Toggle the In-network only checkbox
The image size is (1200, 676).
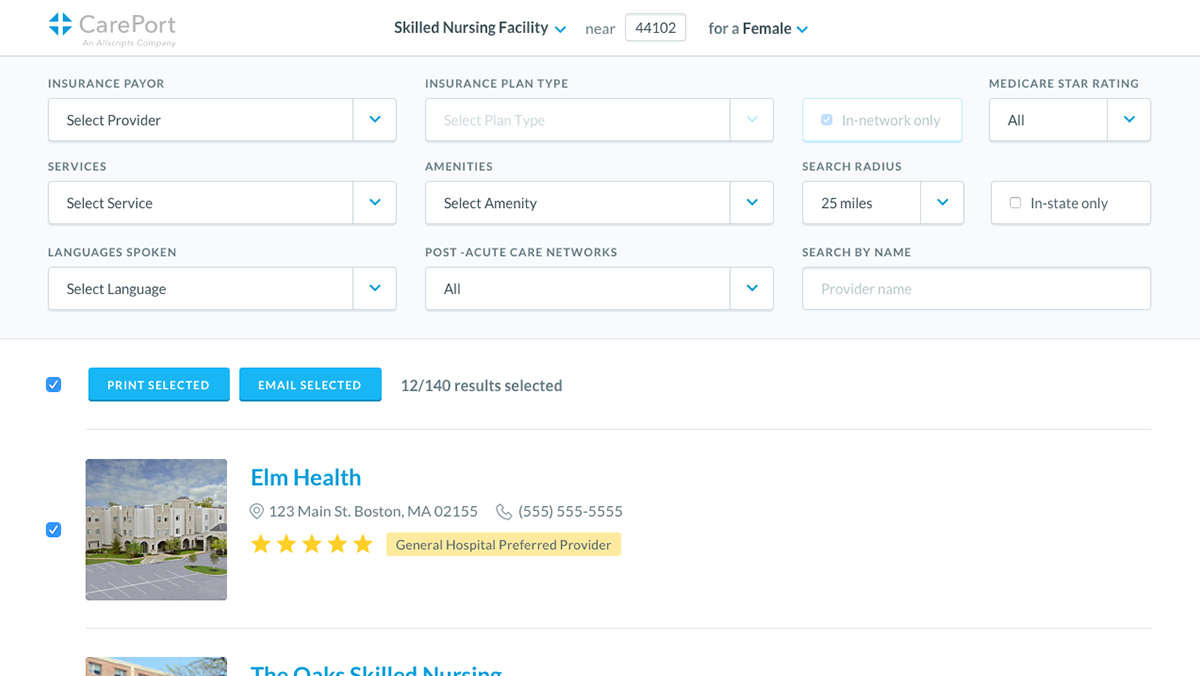pos(826,120)
